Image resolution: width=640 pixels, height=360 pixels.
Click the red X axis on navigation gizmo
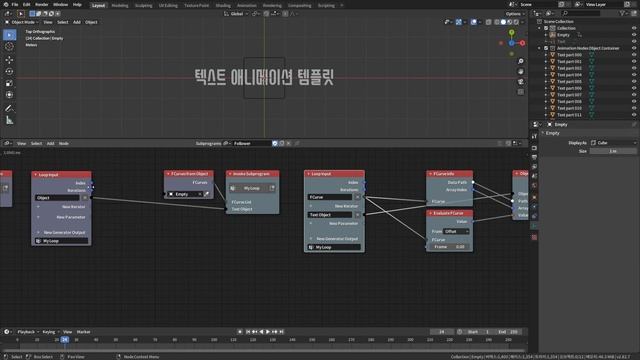click(522, 43)
